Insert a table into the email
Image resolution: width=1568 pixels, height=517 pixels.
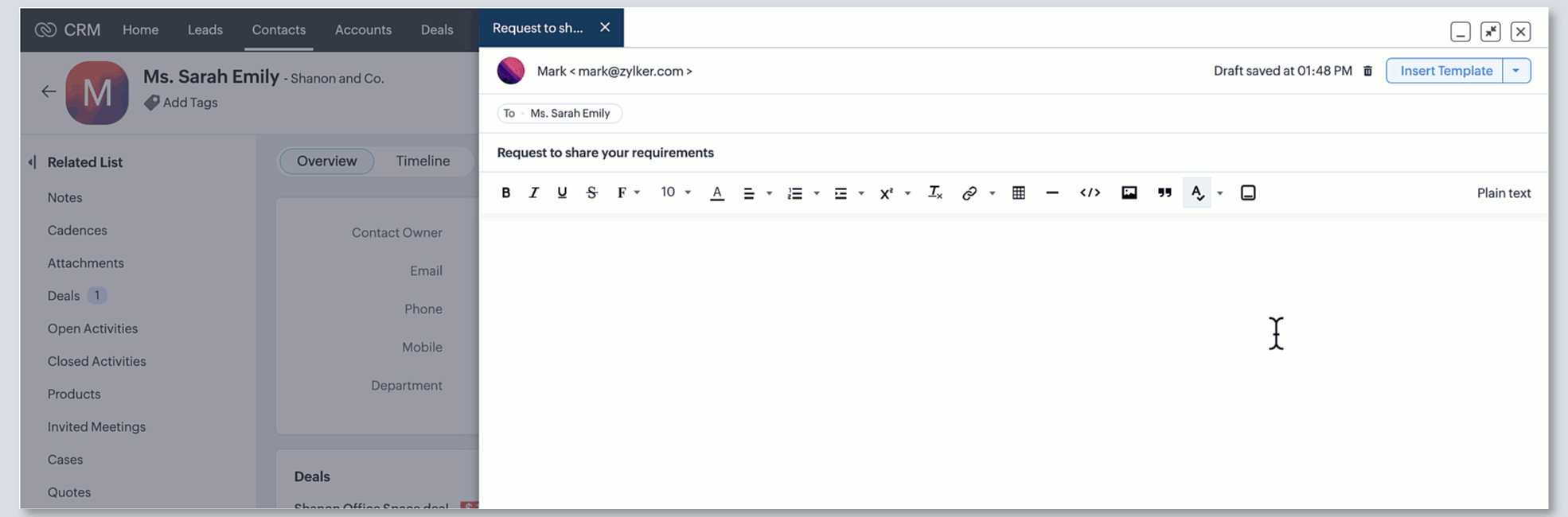click(x=1018, y=192)
